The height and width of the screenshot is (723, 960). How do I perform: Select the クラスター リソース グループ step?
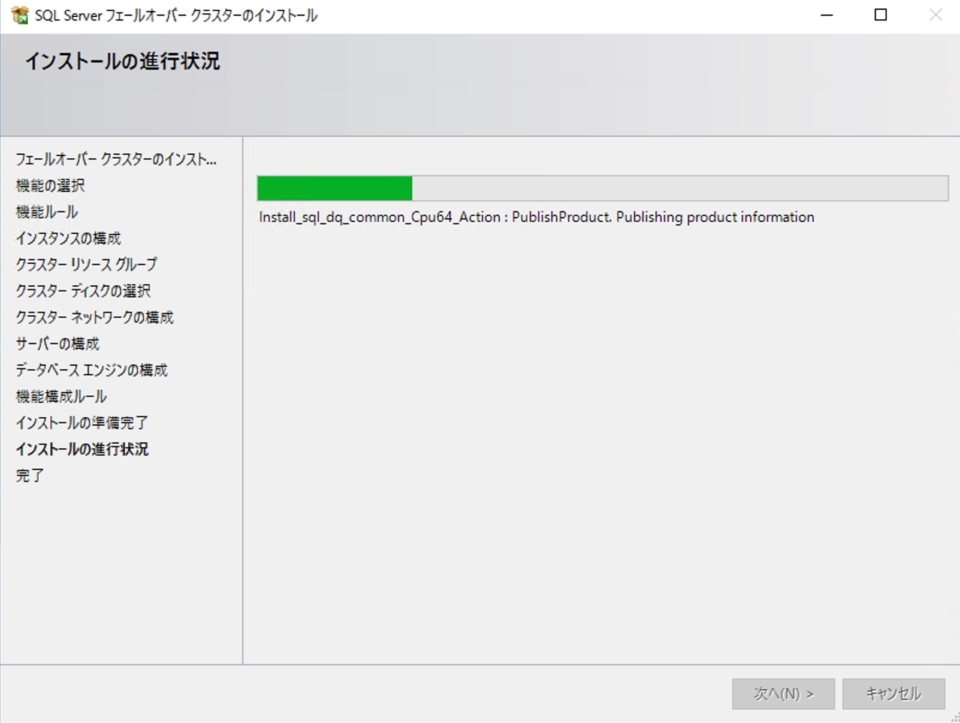coord(86,264)
